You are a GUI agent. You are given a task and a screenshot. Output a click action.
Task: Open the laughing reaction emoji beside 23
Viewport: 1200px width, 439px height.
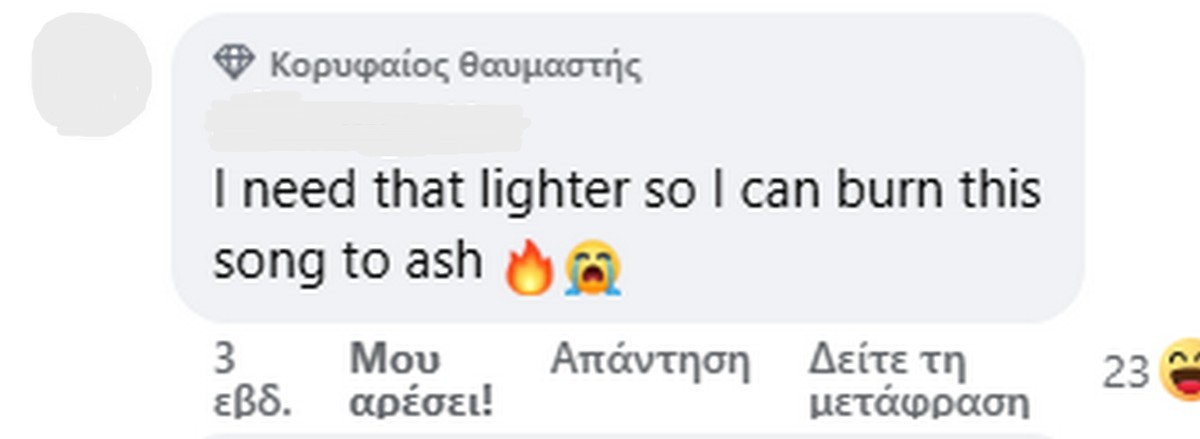[1180, 372]
